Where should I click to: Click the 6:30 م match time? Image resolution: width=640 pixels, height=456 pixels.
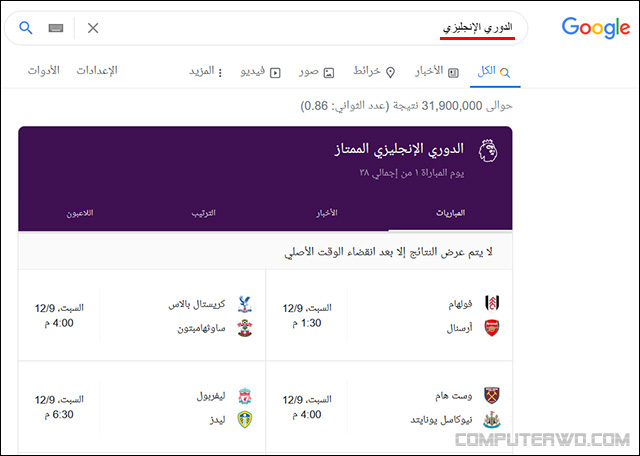[59, 414]
